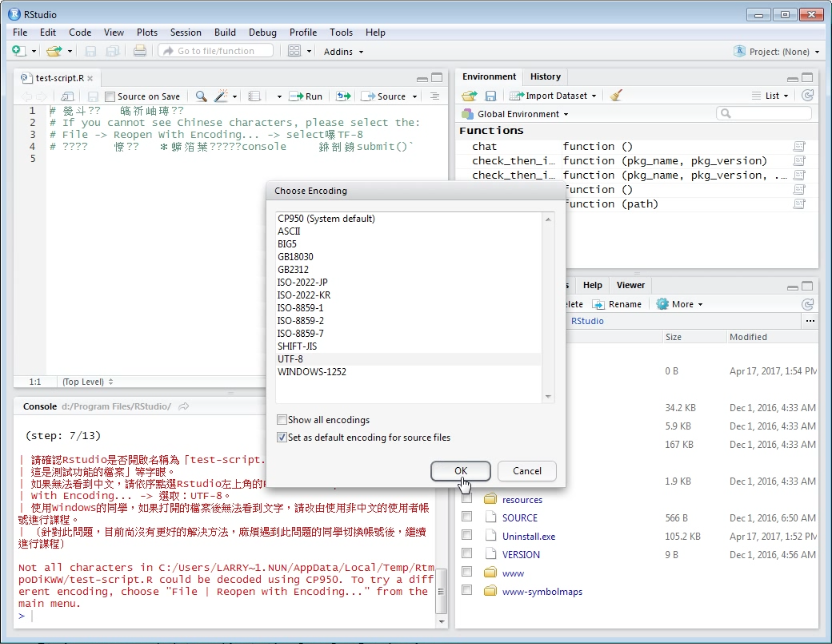Refresh the Environment pane

(808, 95)
